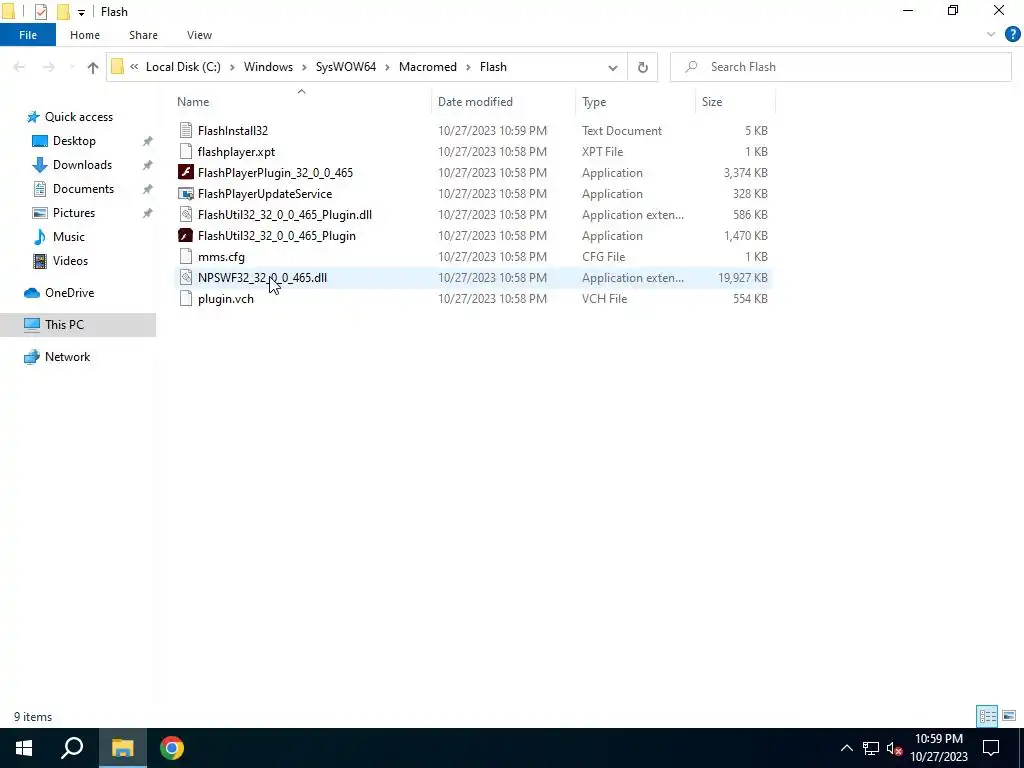This screenshot has height=768, width=1024.
Task: Select the flashplayer.xpt file icon
Action: (186, 152)
